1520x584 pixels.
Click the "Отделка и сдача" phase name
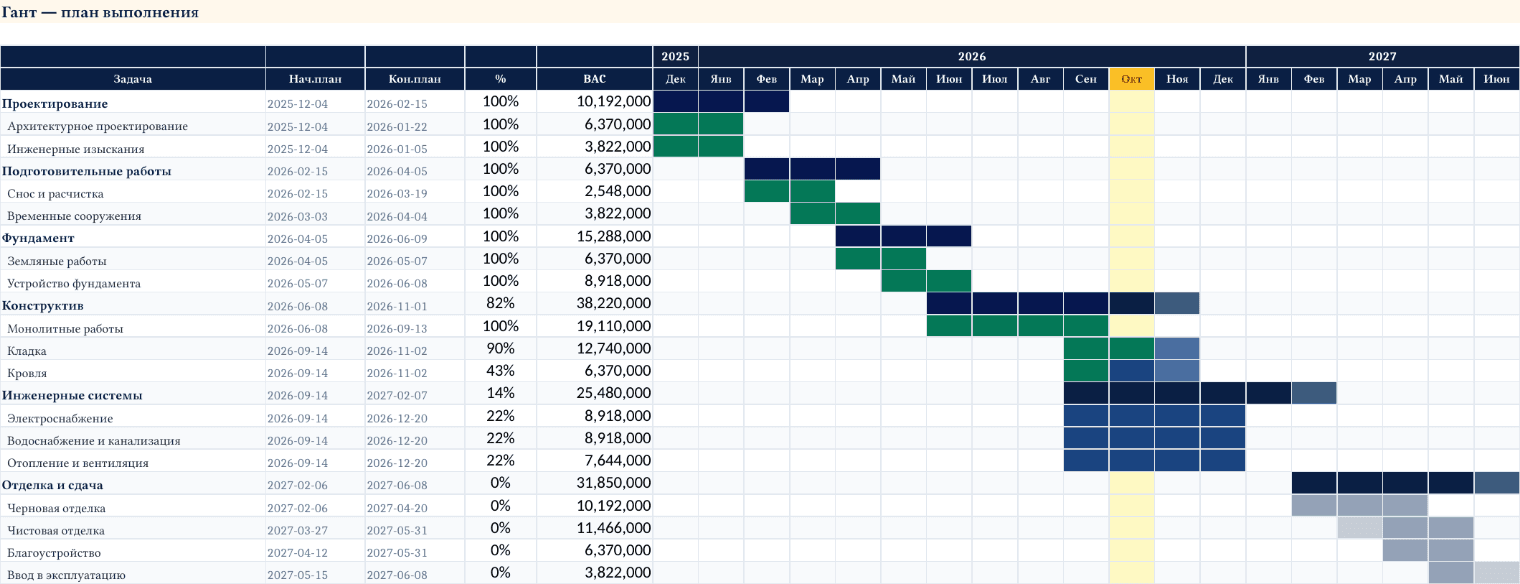point(67,485)
